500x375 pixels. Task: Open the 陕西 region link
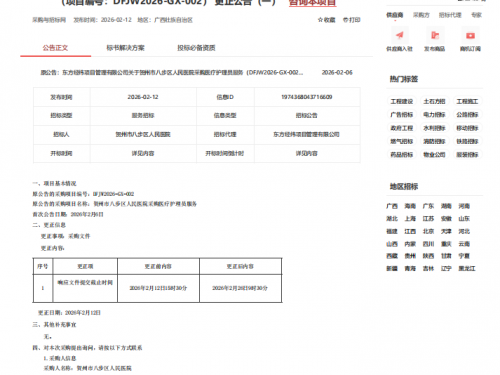click(x=428, y=256)
